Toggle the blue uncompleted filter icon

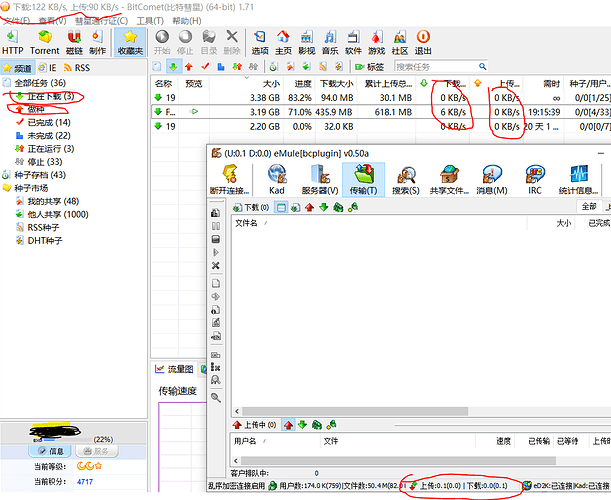tap(221, 67)
